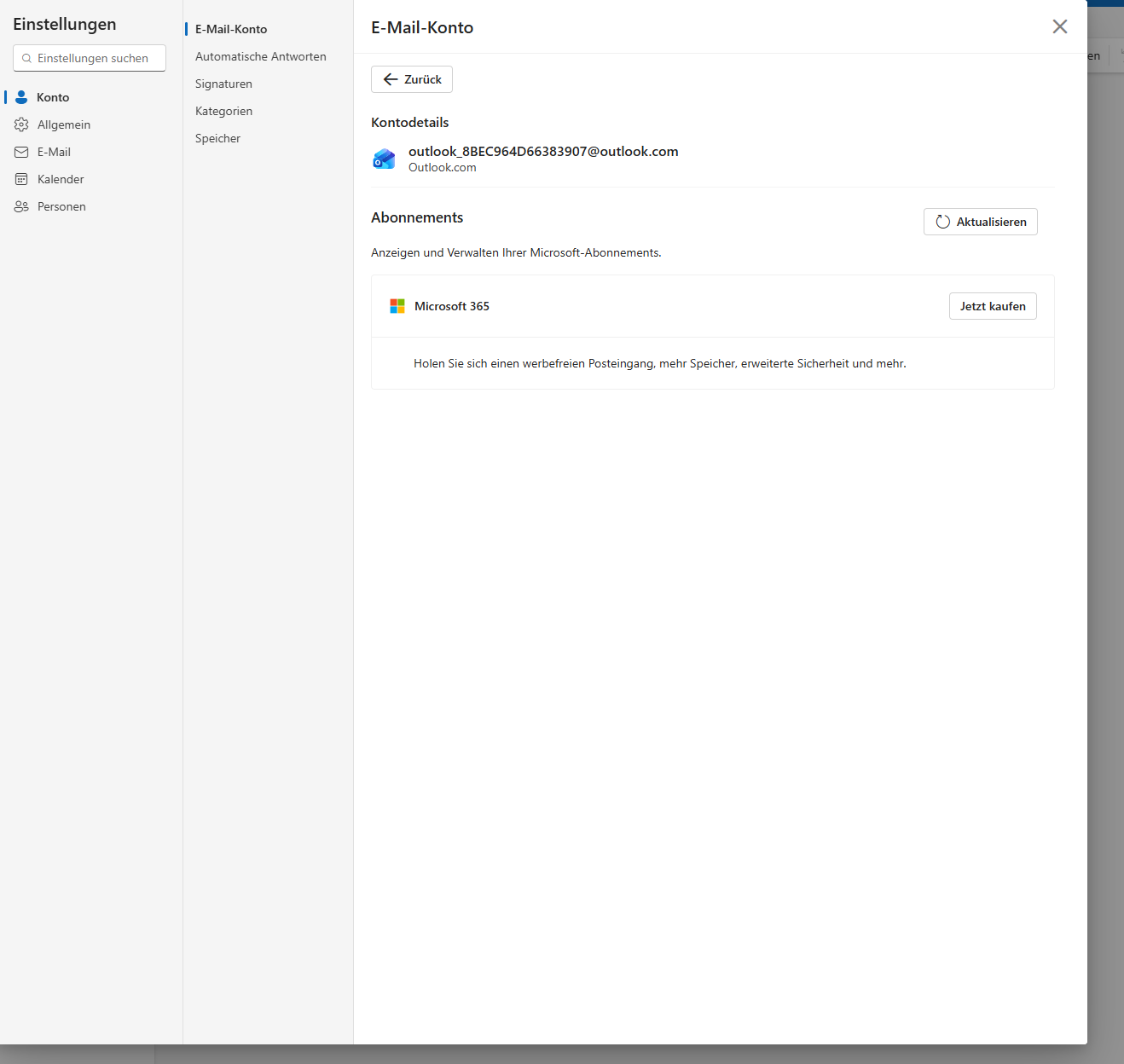This screenshot has width=1124, height=1064.
Task: Select the Konto category label
Action: tap(53, 97)
